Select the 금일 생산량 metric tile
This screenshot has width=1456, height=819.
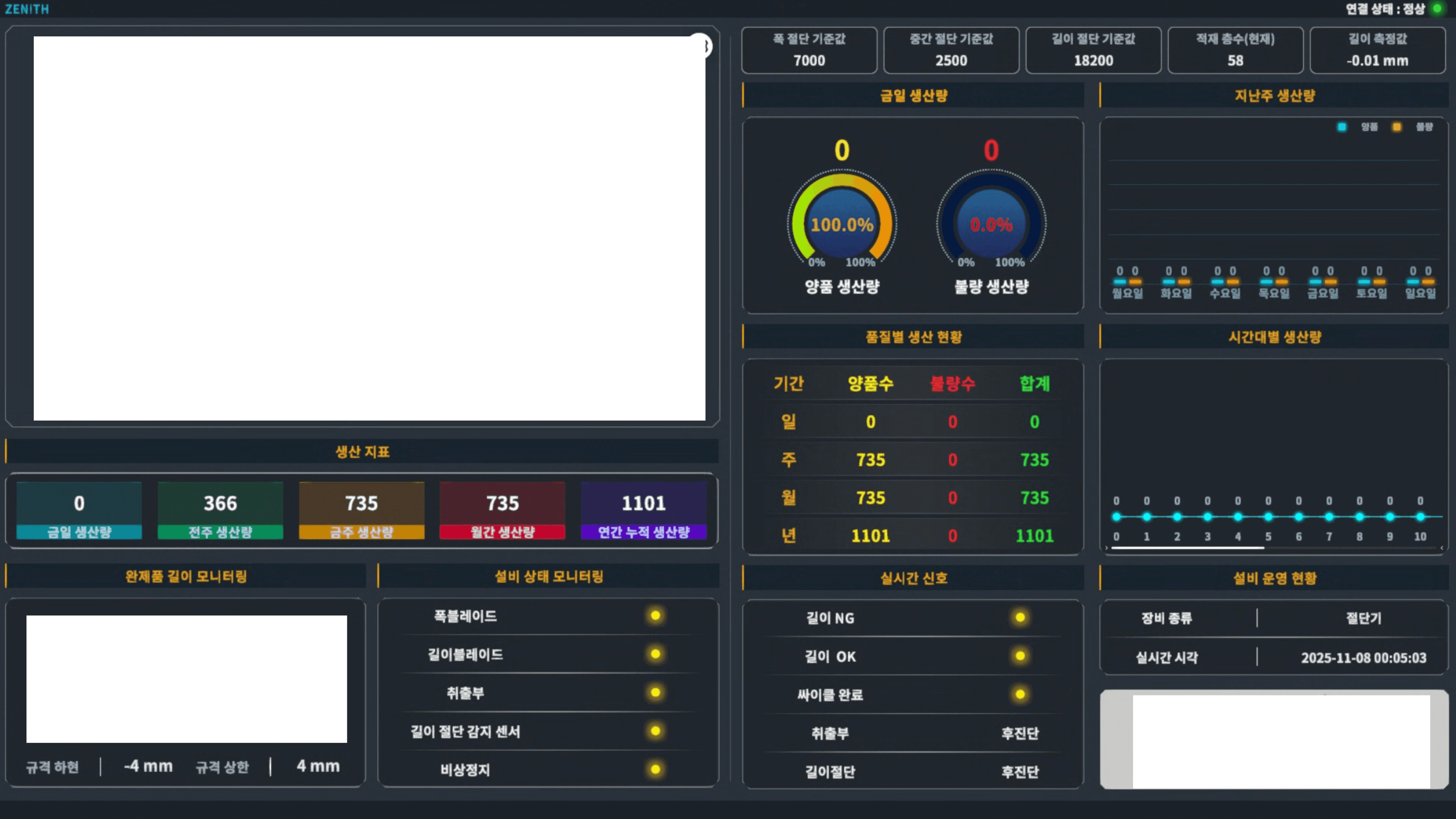point(79,510)
